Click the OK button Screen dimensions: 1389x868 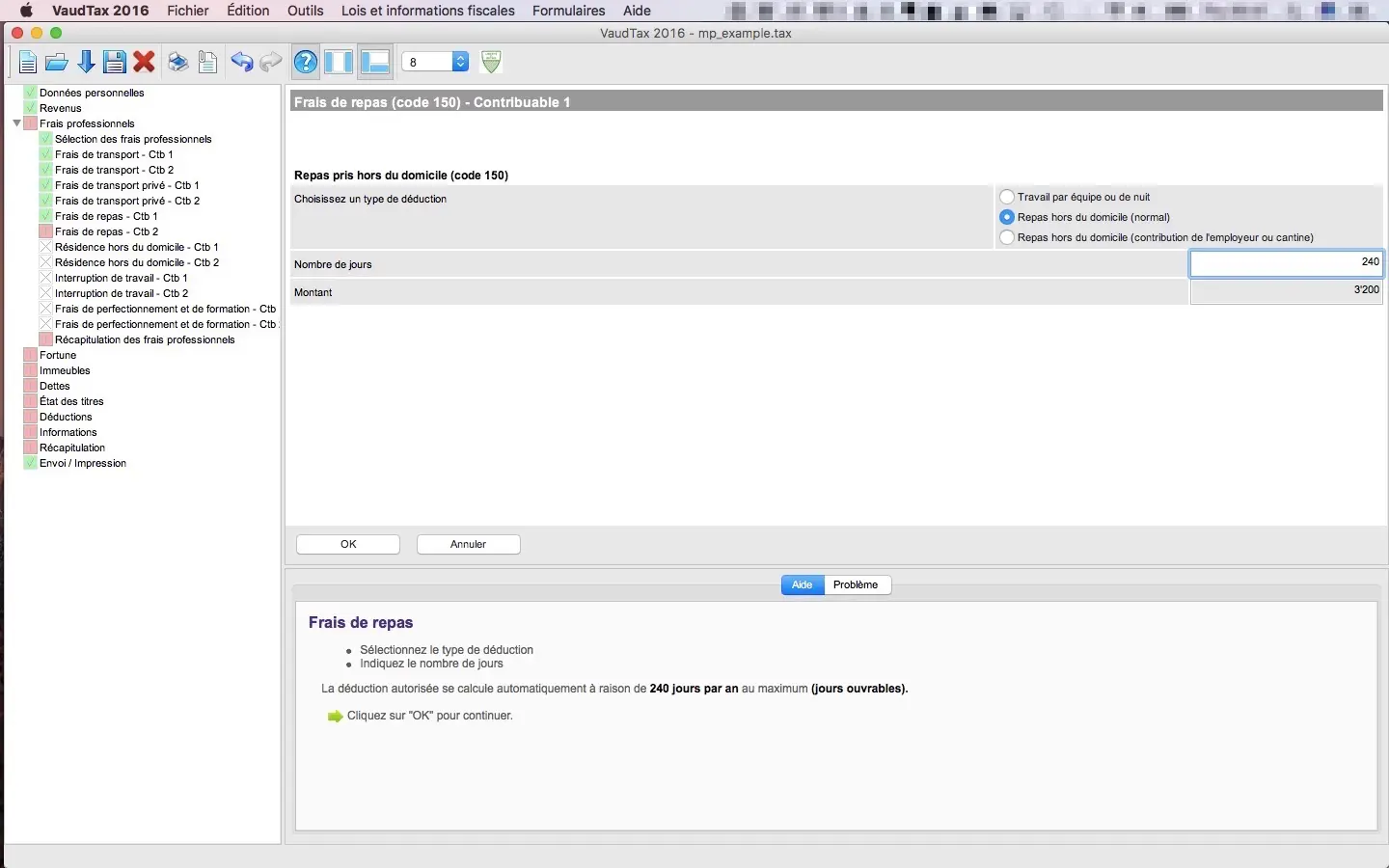pos(348,544)
